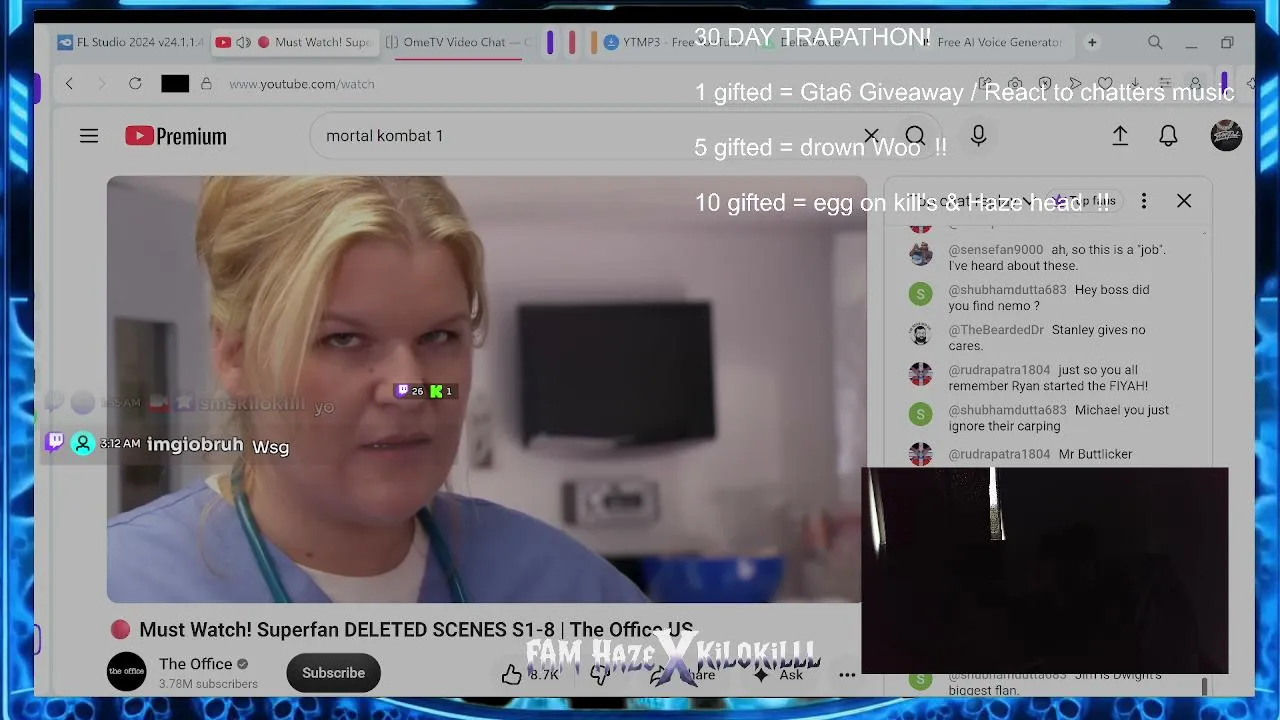Open more video actions ellipsis

click(847, 675)
